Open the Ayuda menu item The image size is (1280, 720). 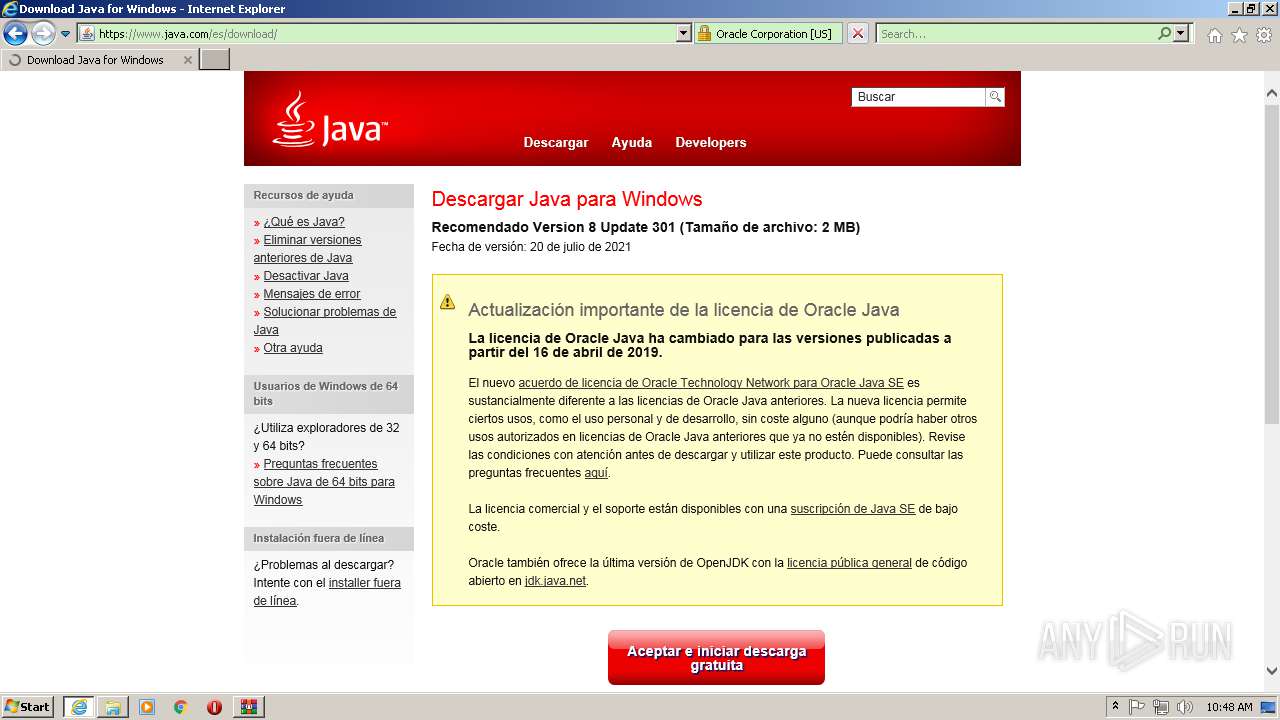(632, 142)
